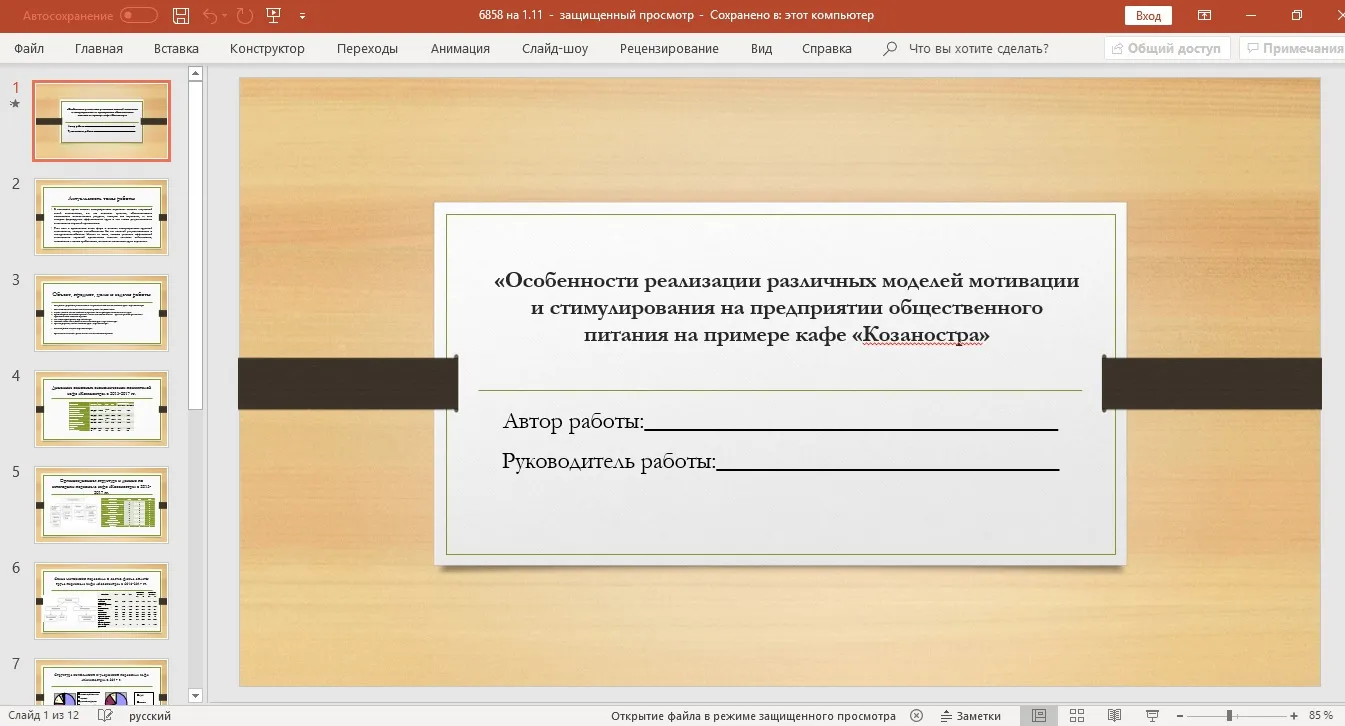Click the slide panel scroll down arrow
This screenshot has width=1345, height=726.
point(195,696)
